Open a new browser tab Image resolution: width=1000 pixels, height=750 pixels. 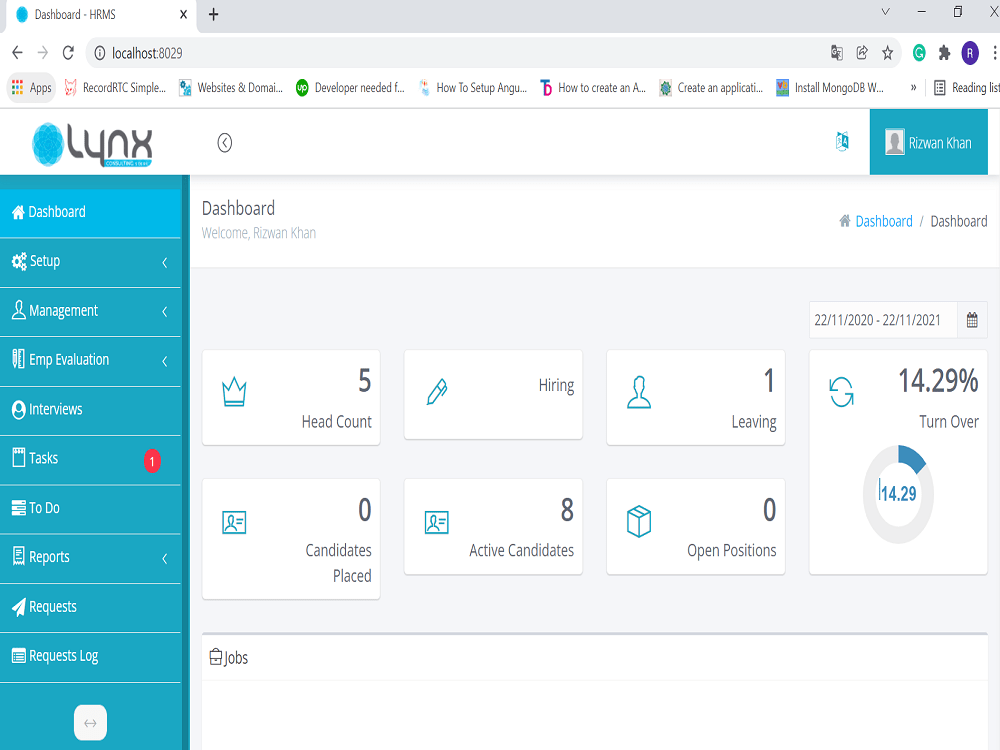[214, 15]
